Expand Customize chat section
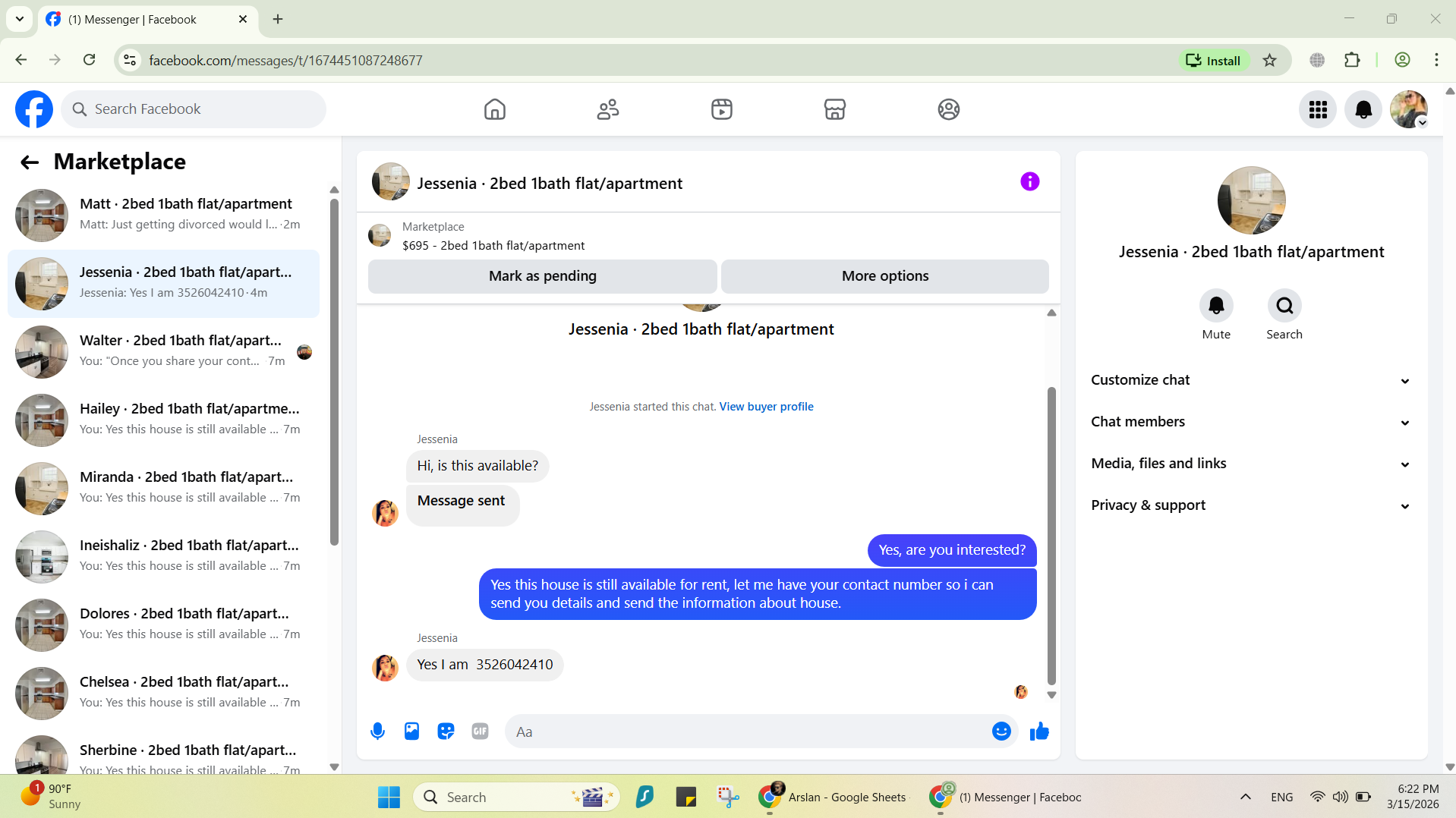The image size is (1456, 818). pos(1251,380)
